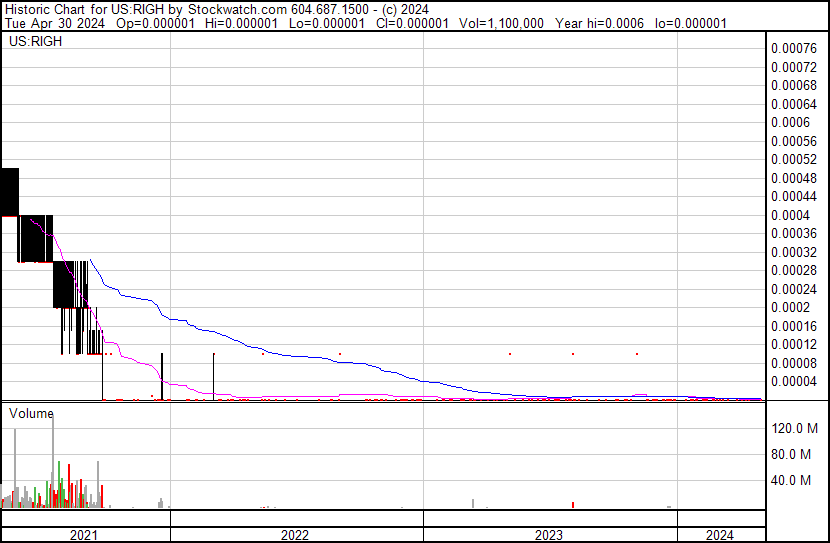Screen dimensions: 830x543
Task: Click the 0.00004 price axis label
Action: [794, 381]
